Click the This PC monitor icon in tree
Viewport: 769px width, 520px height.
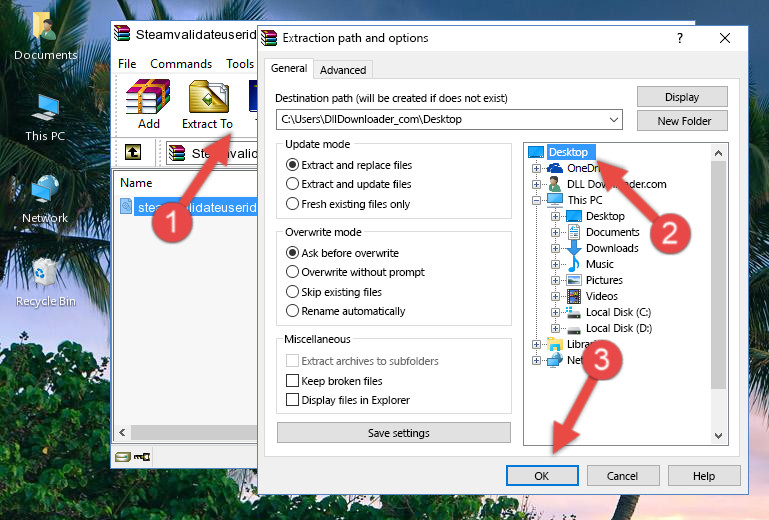[555, 200]
